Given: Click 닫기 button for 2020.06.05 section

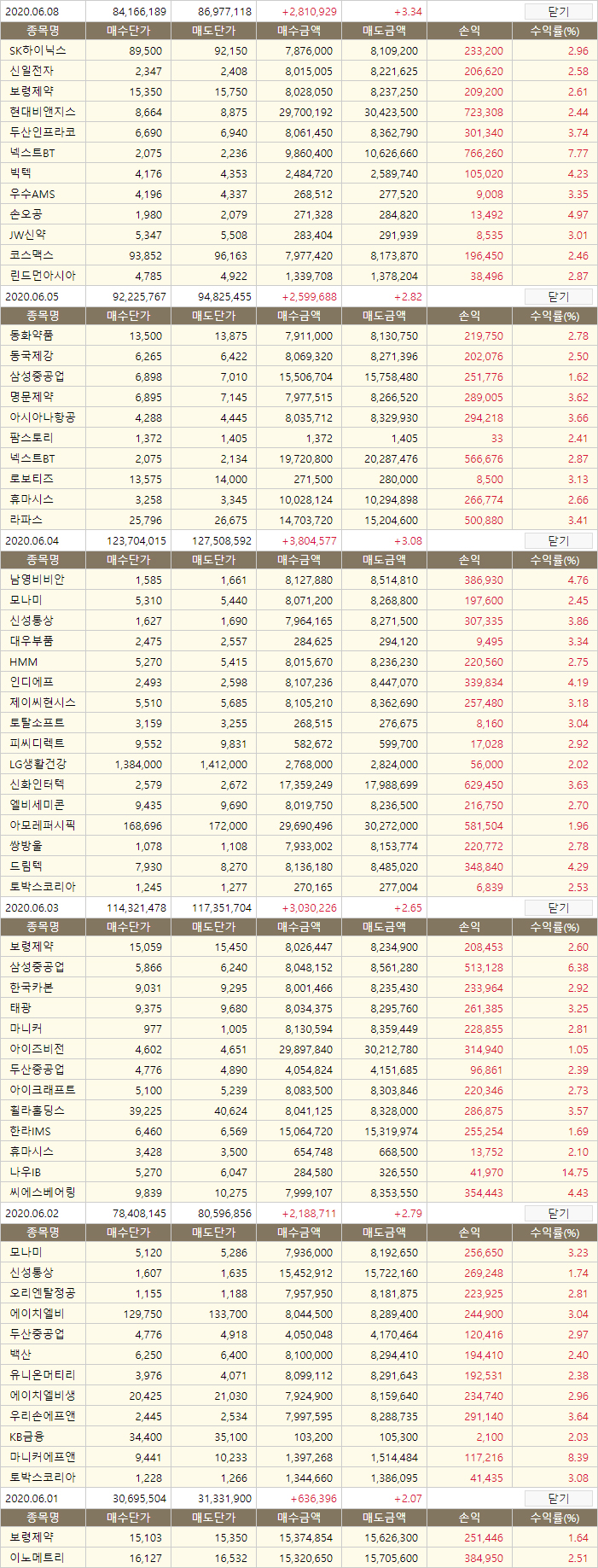Looking at the screenshot, I should coord(558,297).
